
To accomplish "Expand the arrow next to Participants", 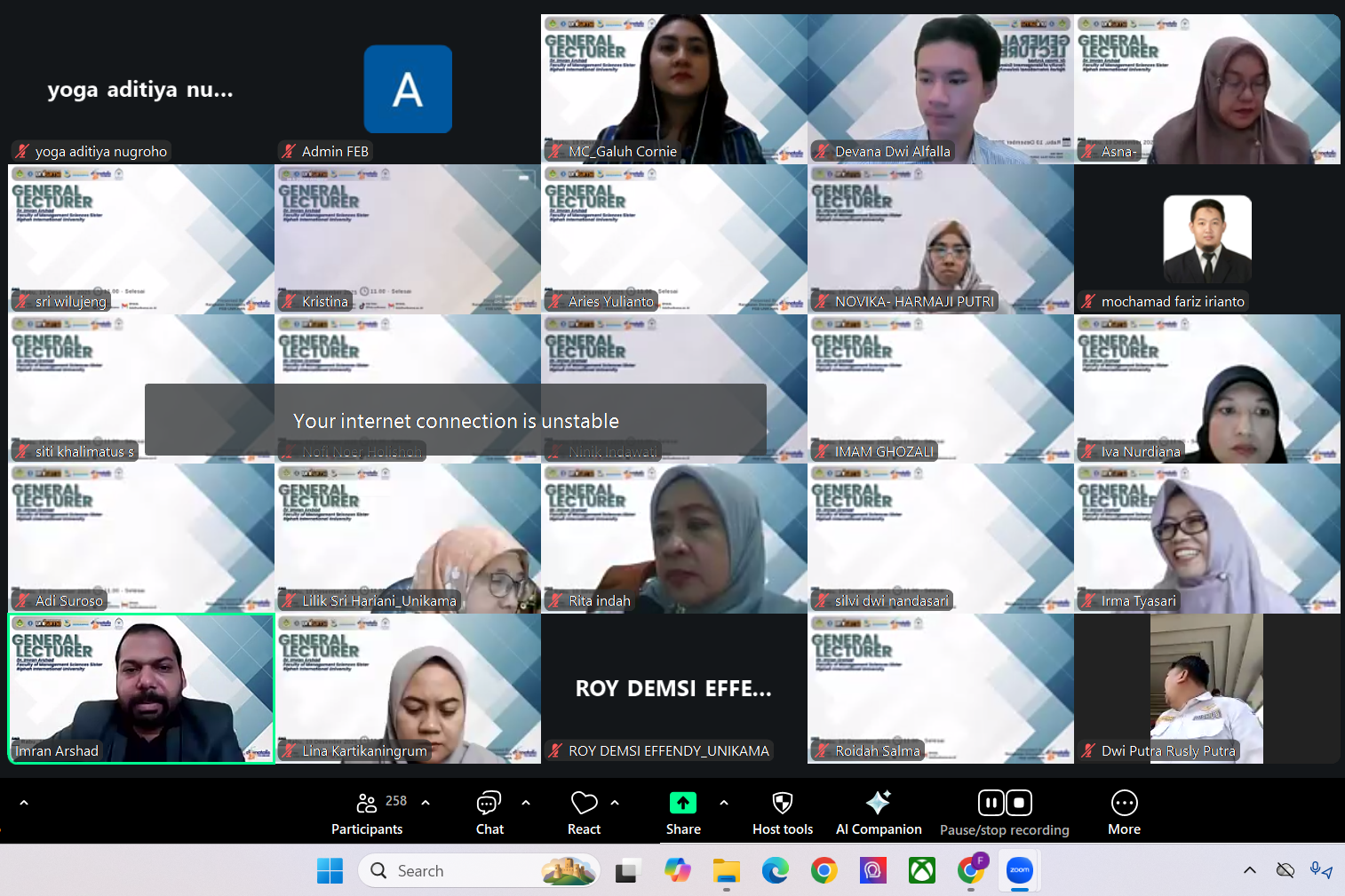I will pos(426,803).
